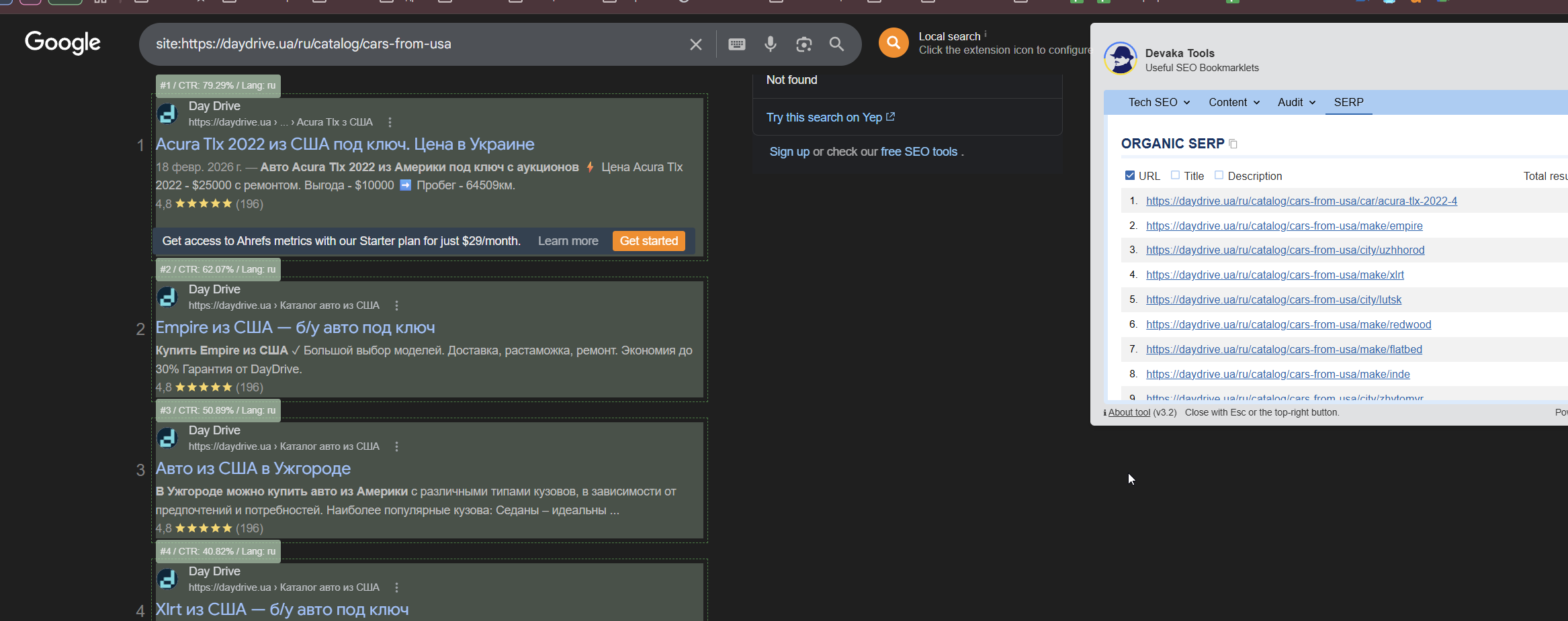Click the 'ORGANIC SERP' heading
The image size is (1568, 621).
tap(1173, 144)
